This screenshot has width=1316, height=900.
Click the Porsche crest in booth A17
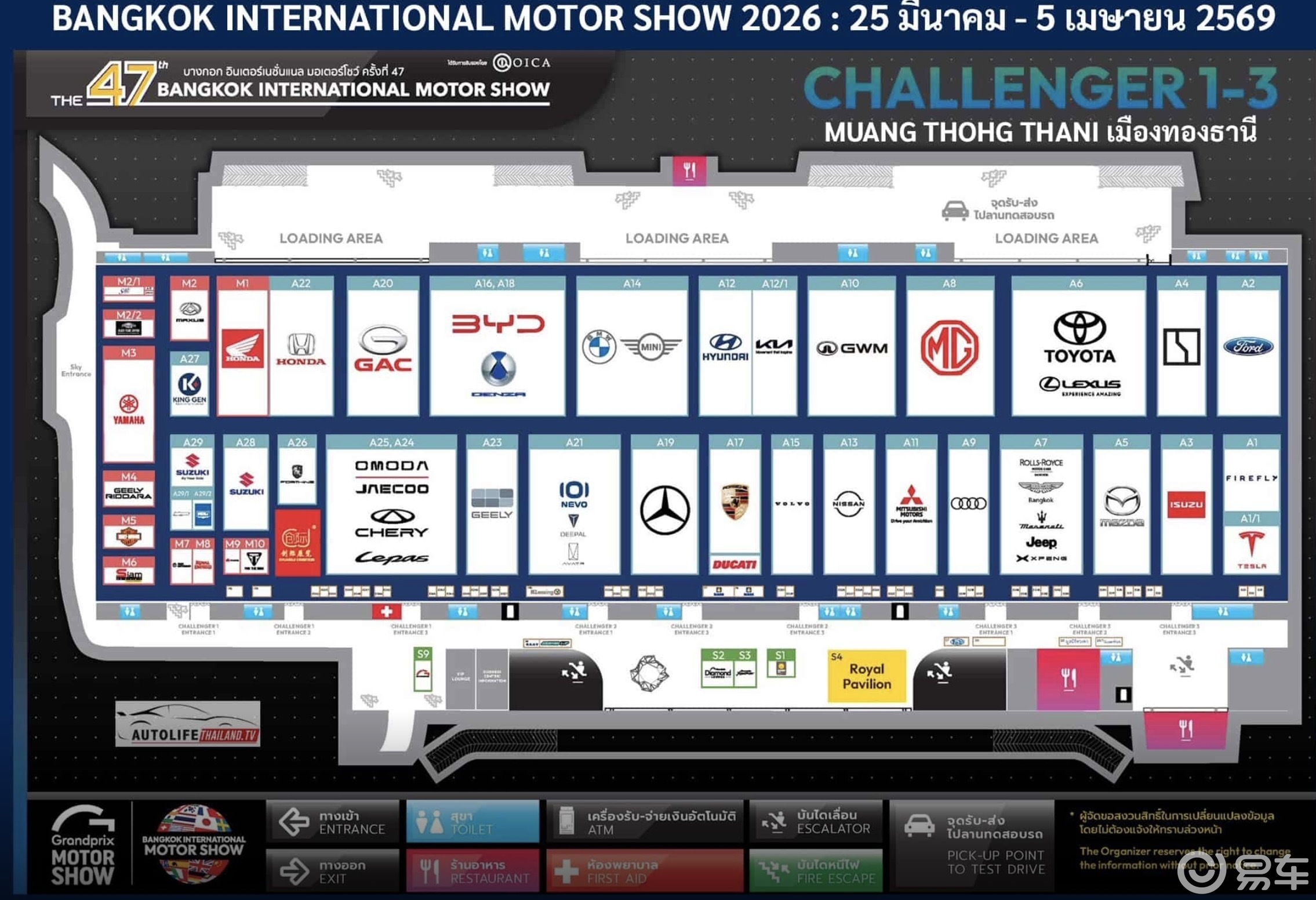click(735, 502)
